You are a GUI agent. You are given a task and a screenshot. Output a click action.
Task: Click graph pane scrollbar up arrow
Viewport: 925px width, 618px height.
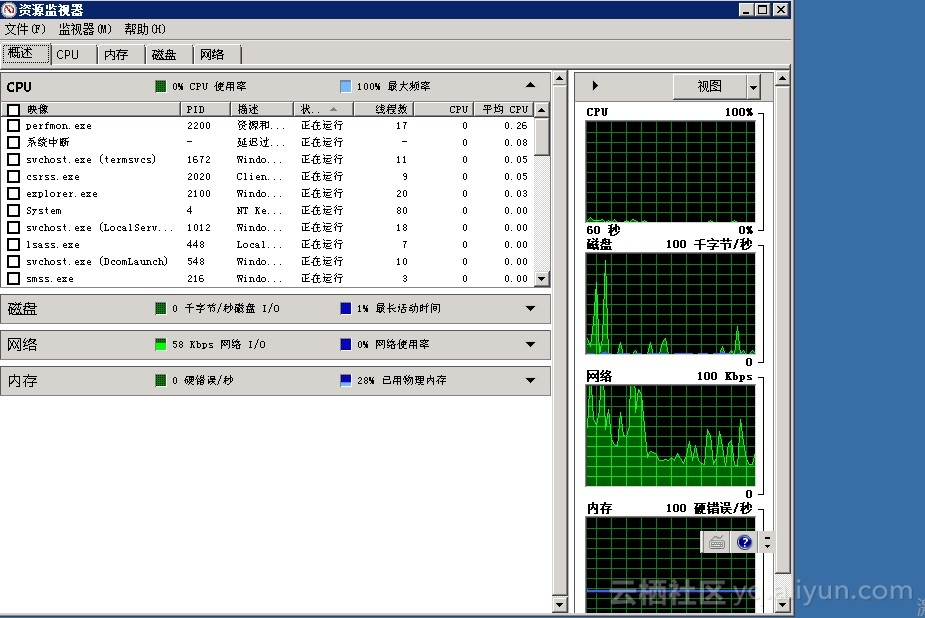click(782, 78)
